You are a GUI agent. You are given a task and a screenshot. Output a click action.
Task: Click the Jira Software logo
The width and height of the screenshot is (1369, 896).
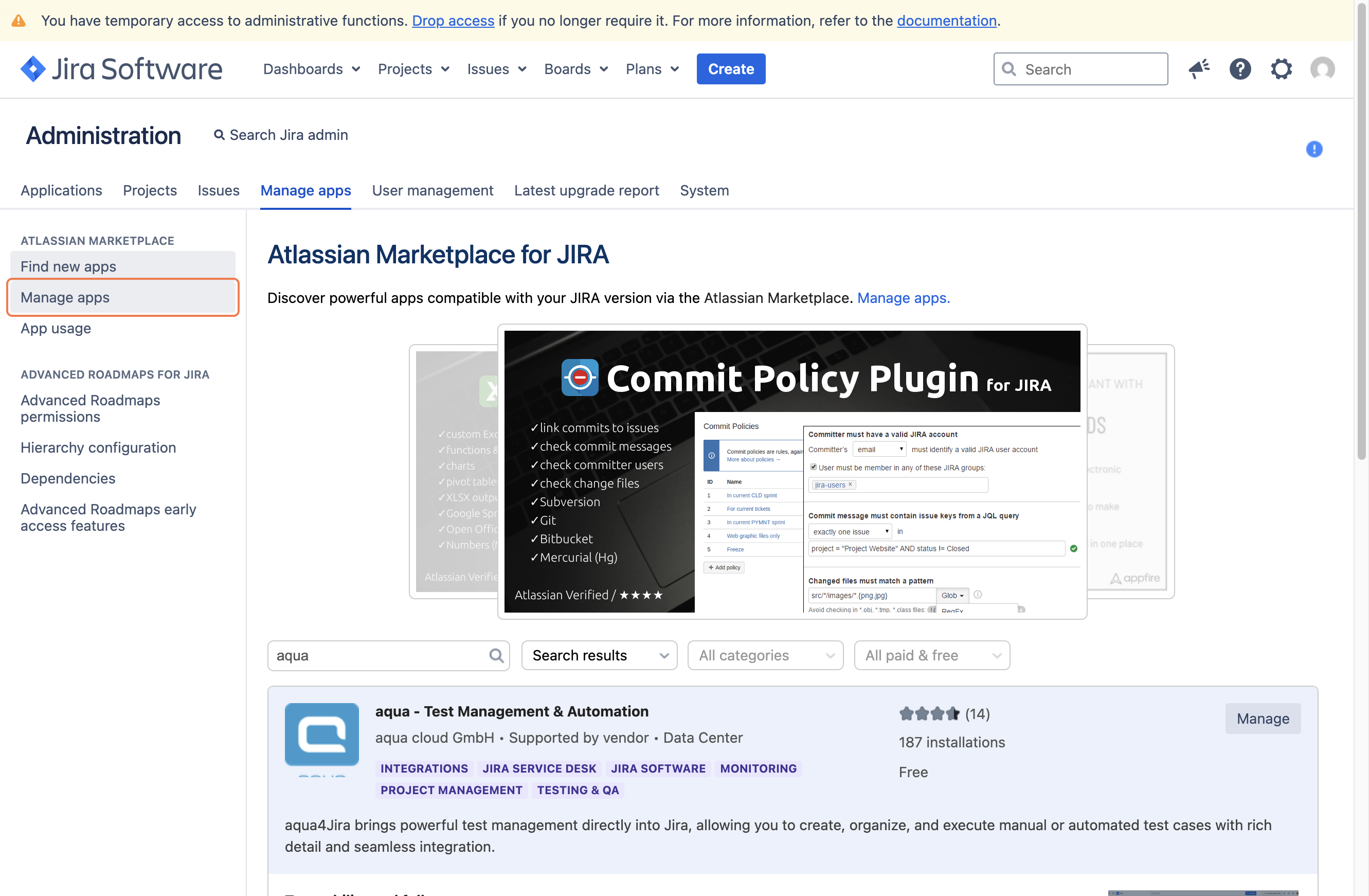point(121,69)
